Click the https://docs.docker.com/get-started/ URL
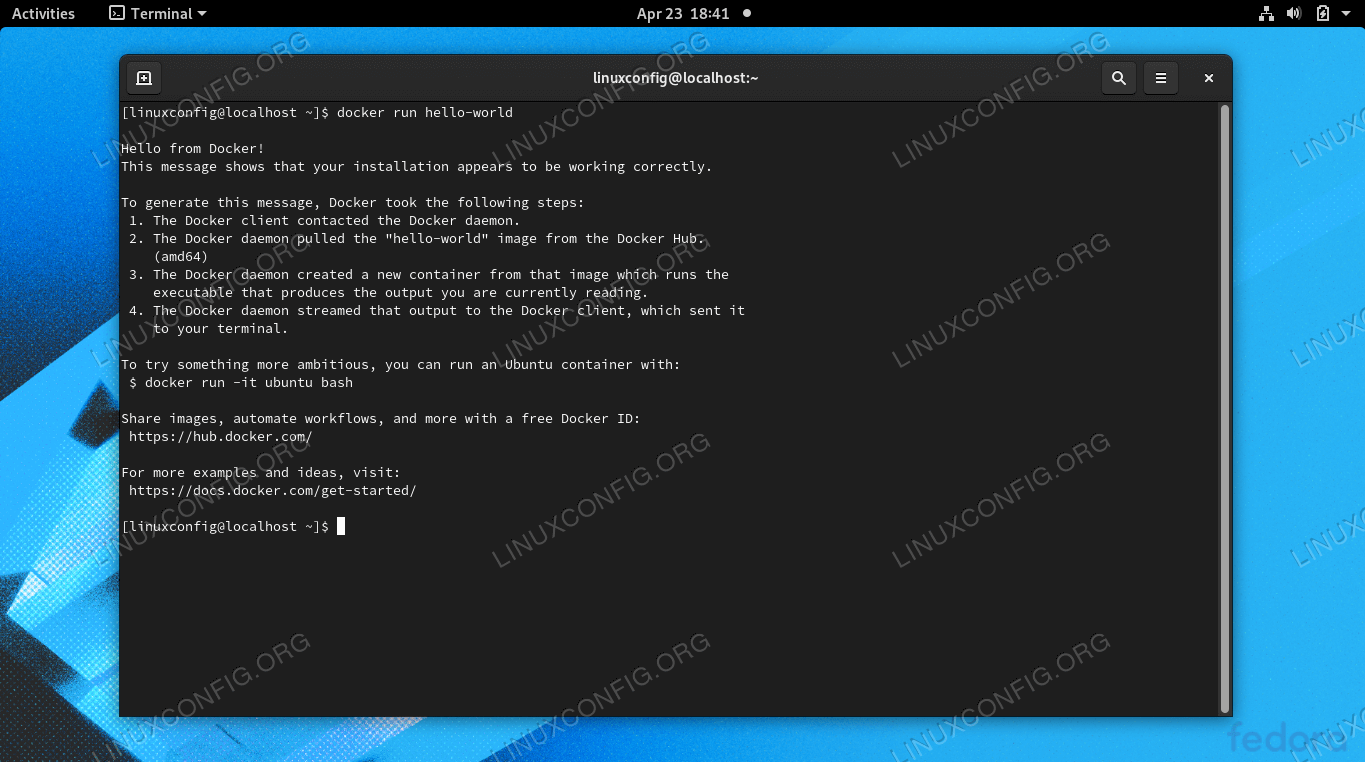The height and width of the screenshot is (762, 1365). [272, 491]
